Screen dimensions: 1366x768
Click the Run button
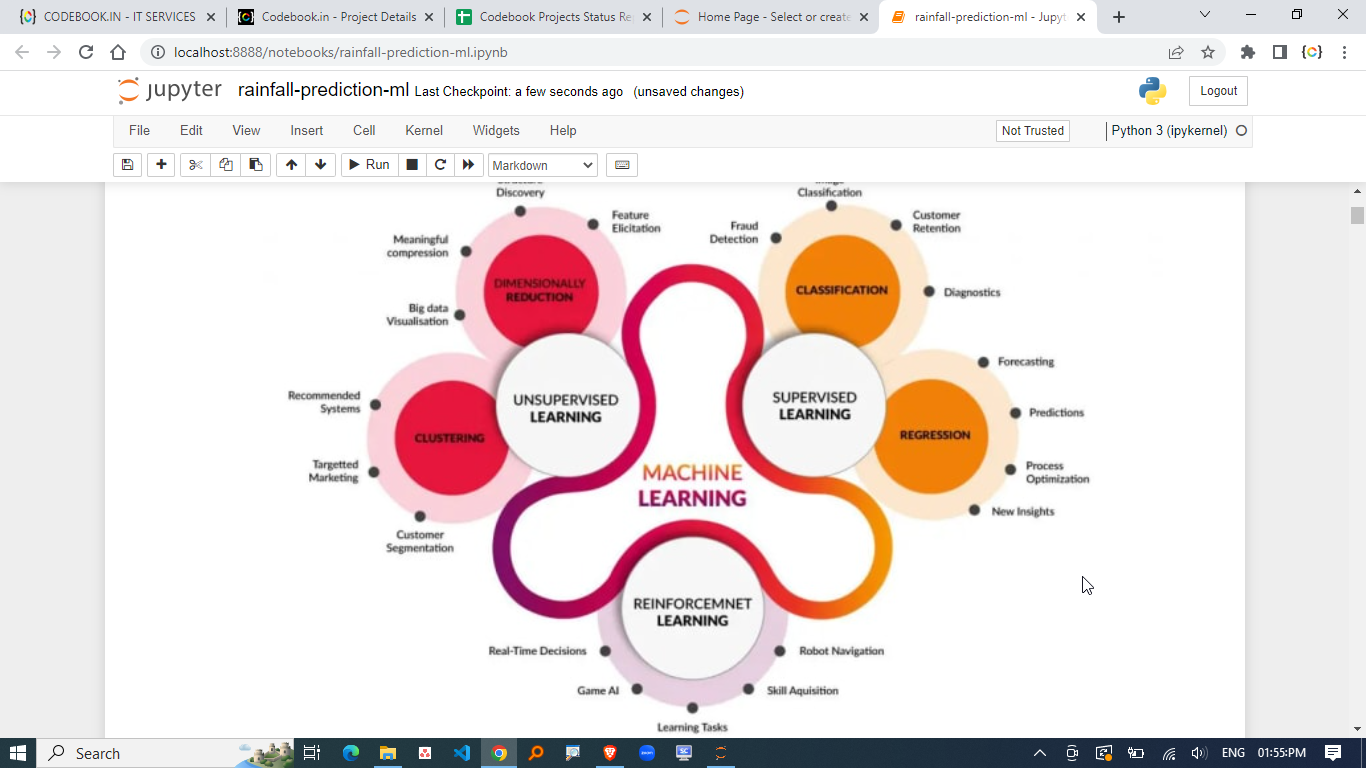coord(369,165)
